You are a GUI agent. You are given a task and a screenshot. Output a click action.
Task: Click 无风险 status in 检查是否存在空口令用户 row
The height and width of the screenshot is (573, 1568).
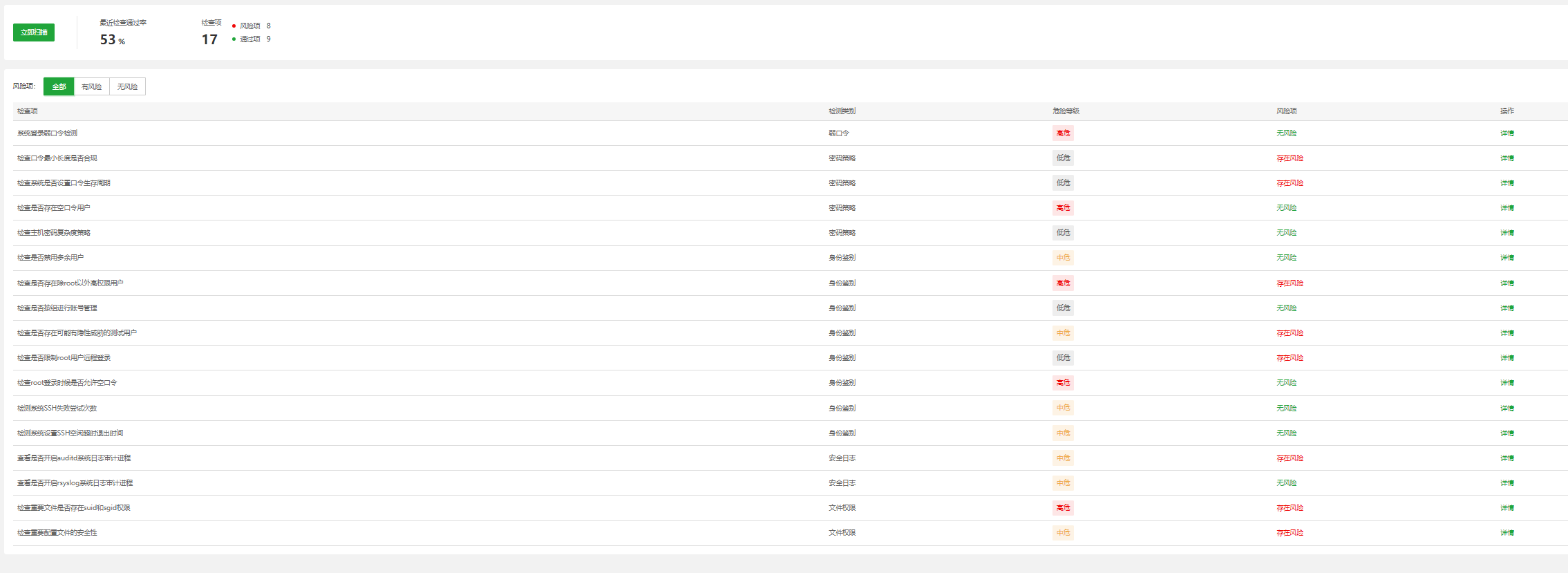pos(1286,208)
